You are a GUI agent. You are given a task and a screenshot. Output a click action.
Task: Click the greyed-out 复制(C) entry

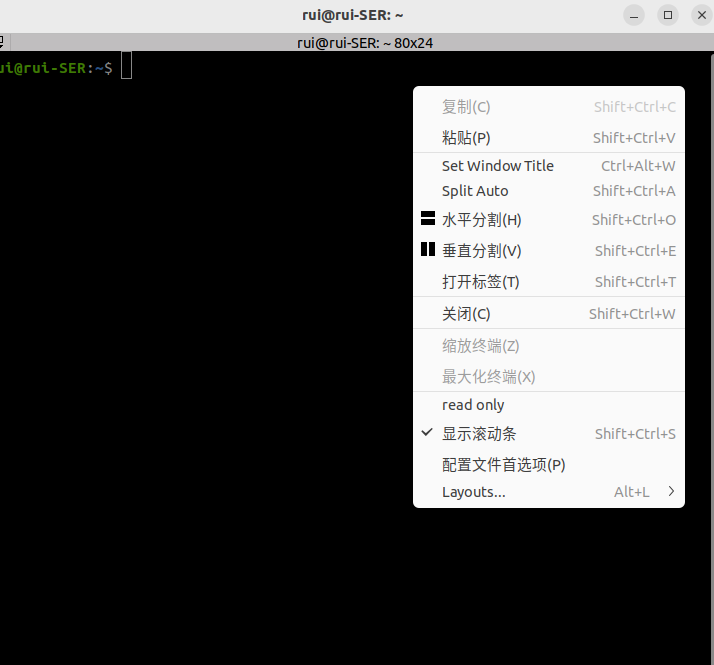466,107
